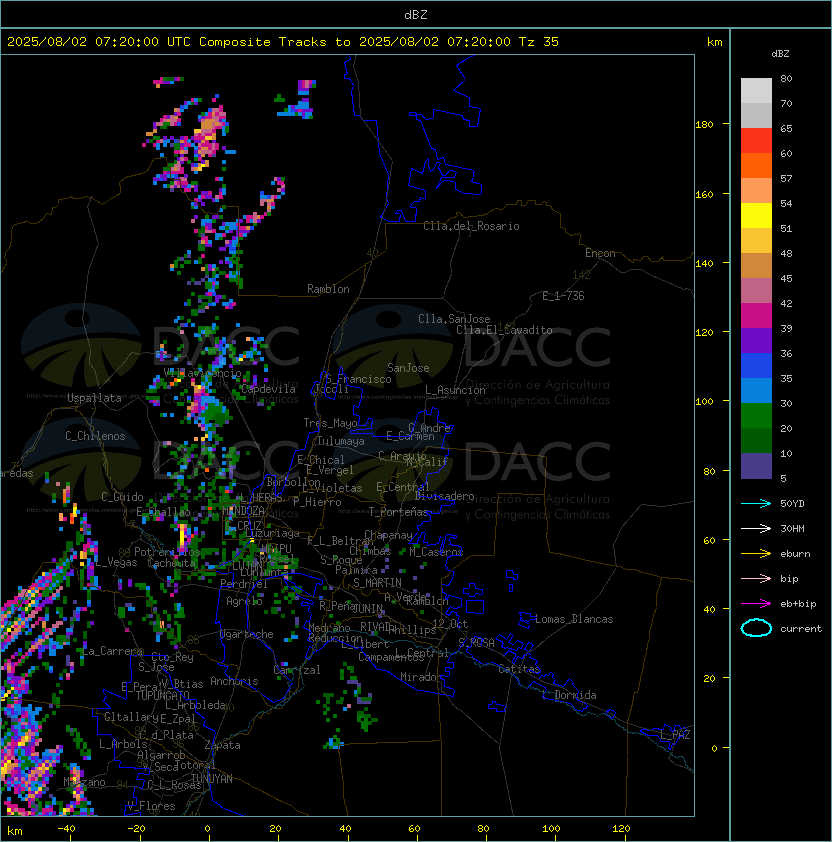This screenshot has height=842, width=832.
Task: Click the 'Tres_Mayo' map label
Action: click(x=330, y=423)
